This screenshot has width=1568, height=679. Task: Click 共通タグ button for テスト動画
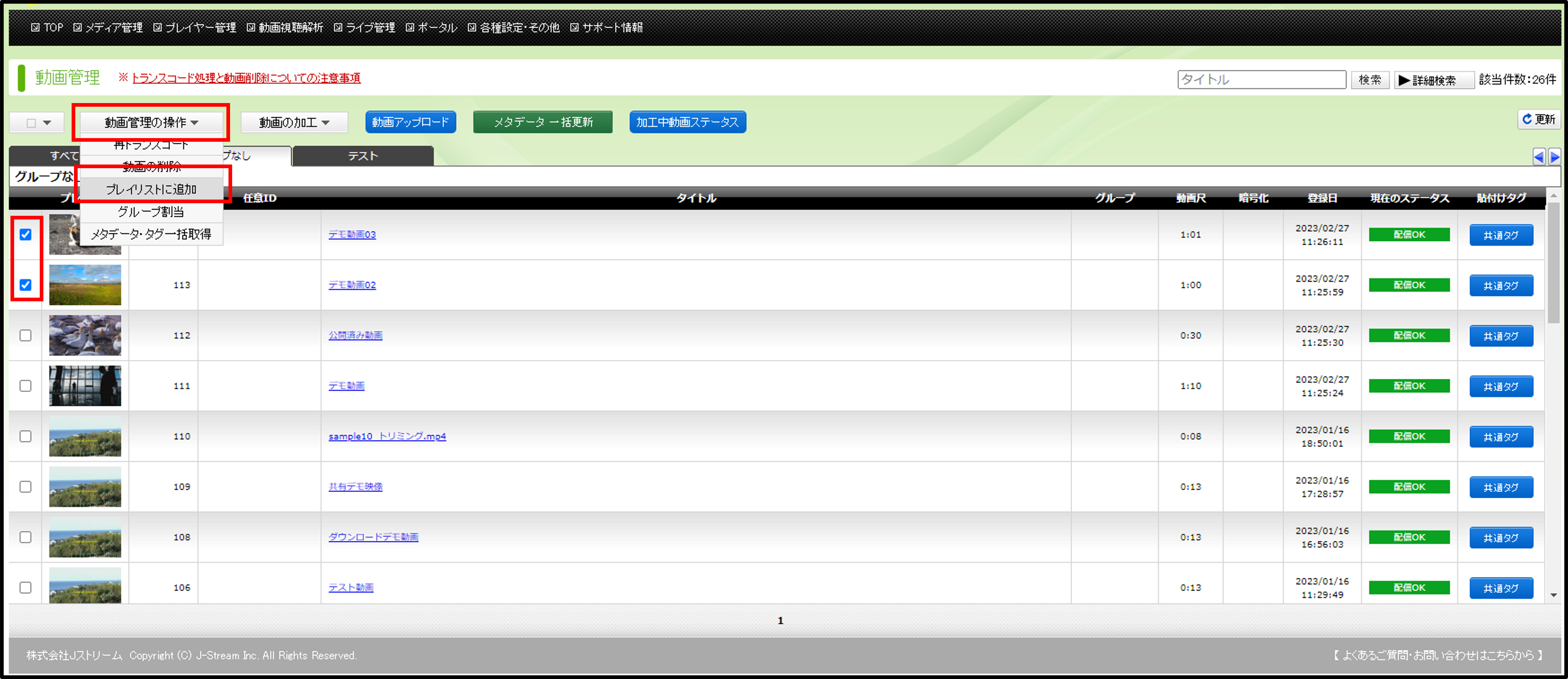pos(1501,588)
